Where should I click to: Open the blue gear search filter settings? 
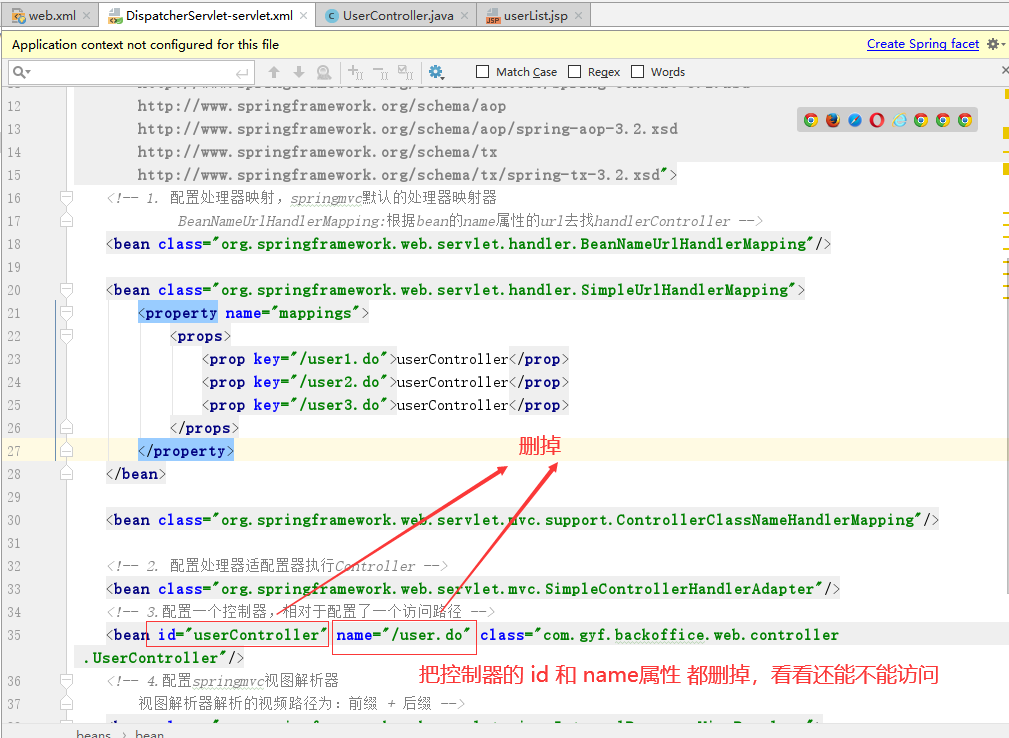click(x=436, y=72)
